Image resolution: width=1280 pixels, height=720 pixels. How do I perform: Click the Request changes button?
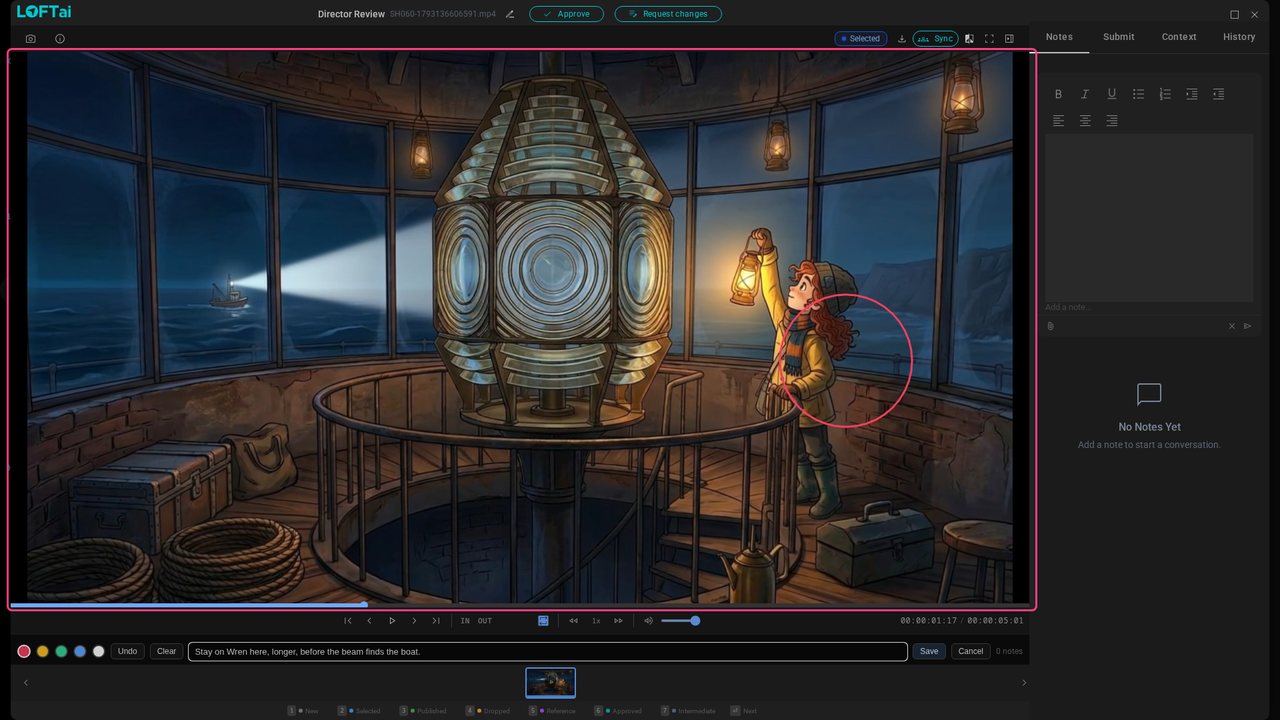click(668, 14)
